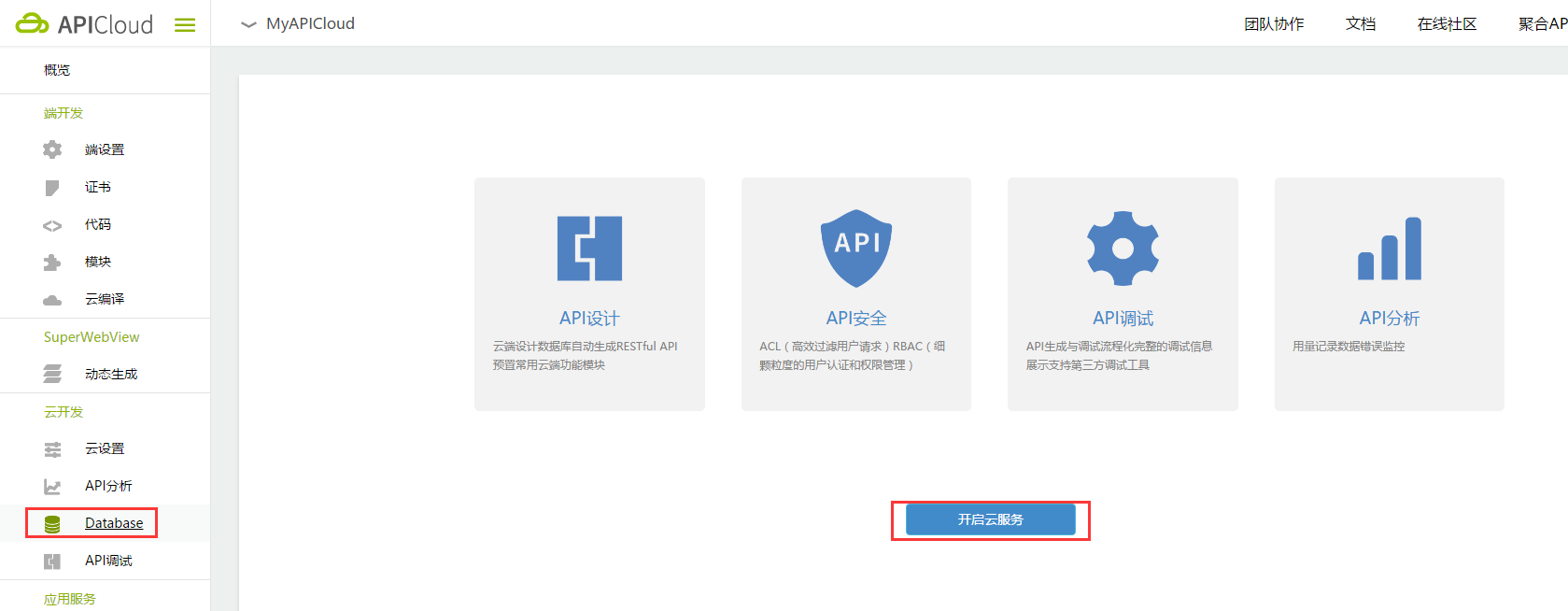Viewport: 1568px width, 611px height.
Task: Select the API调试 card title
Action: pyautogui.click(x=1123, y=319)
